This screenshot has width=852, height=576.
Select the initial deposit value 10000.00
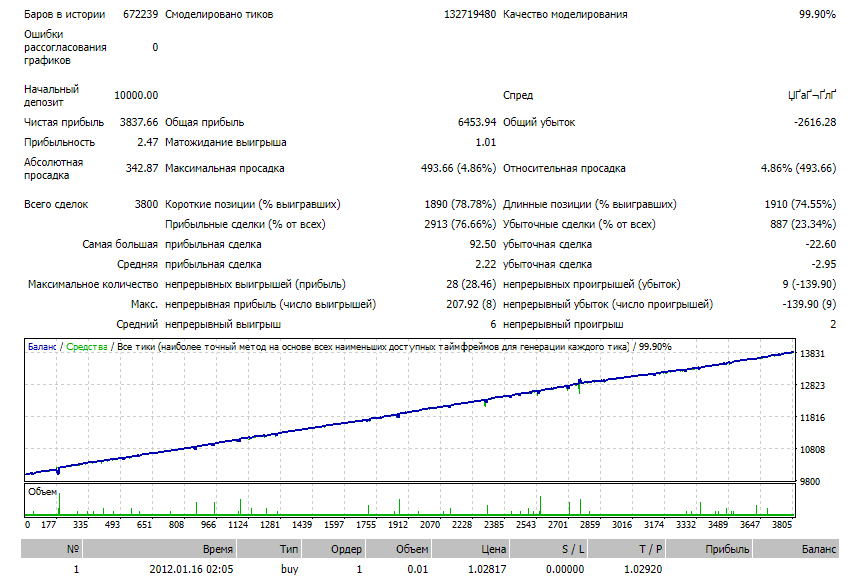[x=136, y=96]
